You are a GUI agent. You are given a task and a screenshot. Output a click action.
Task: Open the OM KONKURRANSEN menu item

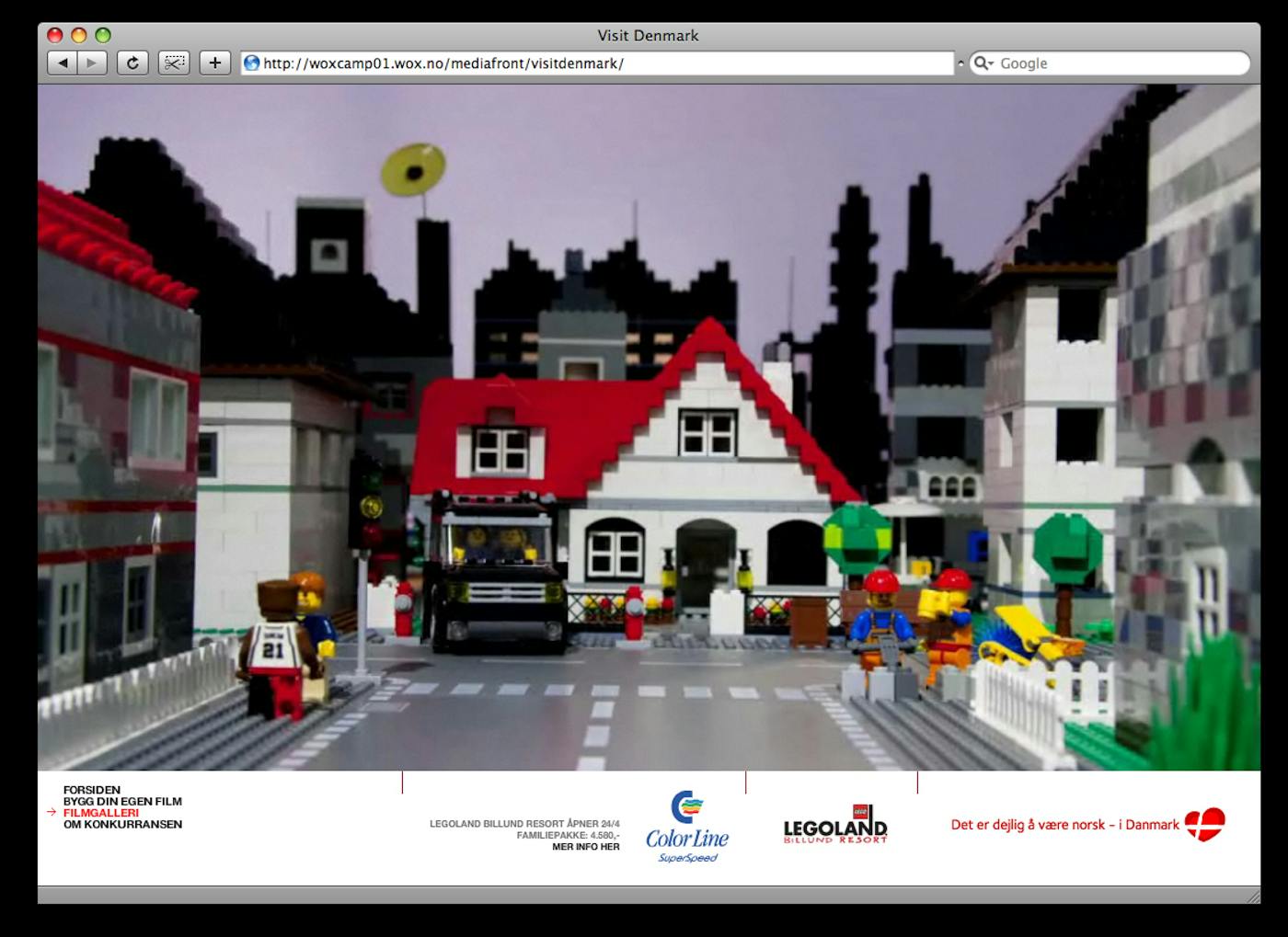pos(122,825)
